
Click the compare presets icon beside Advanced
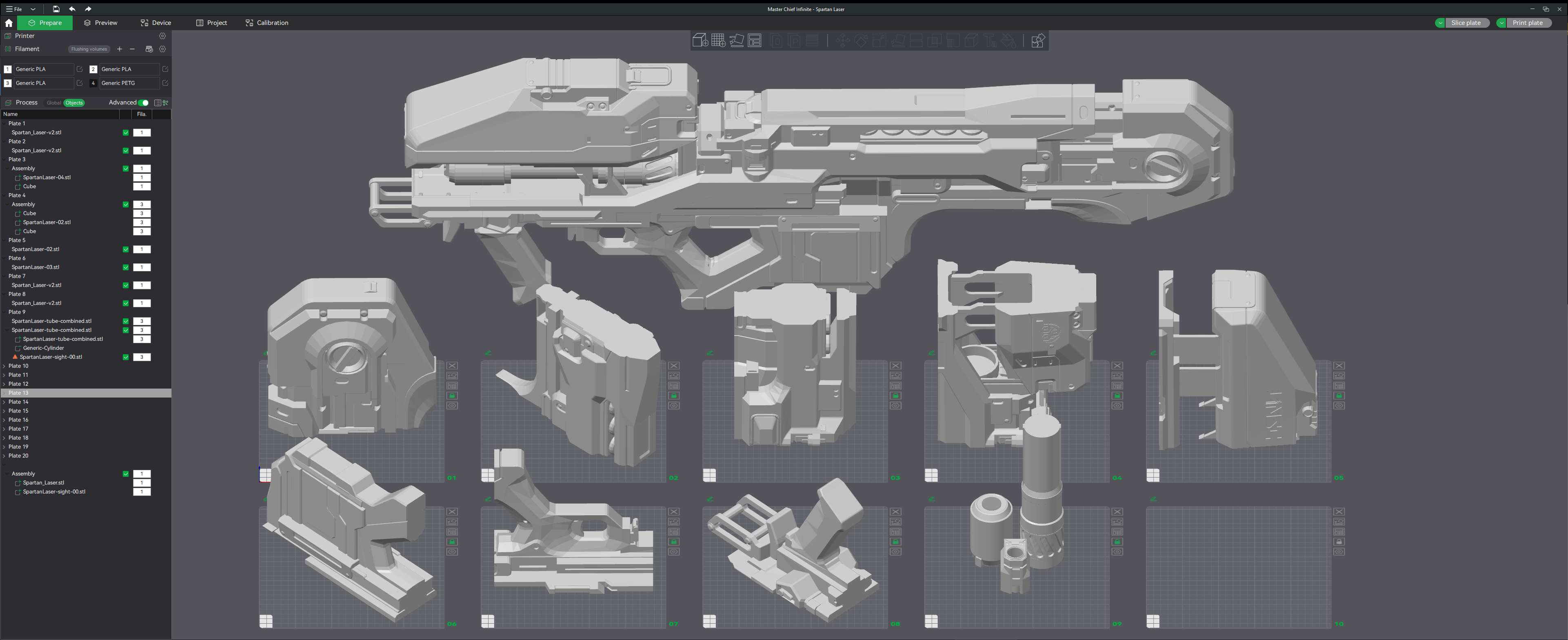click(166, 103)
